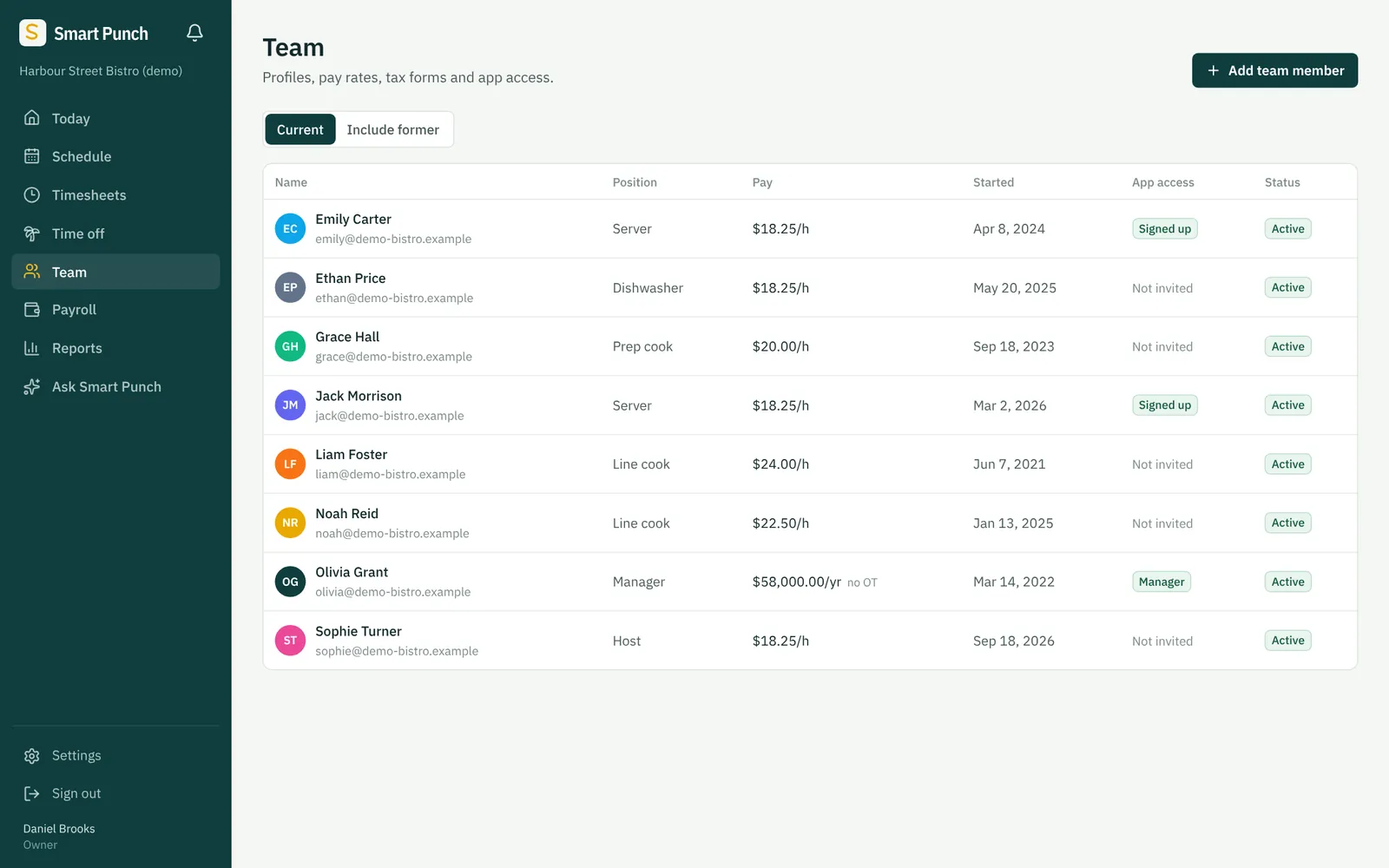Open Time off palm tree icon
Viewport: 1389px width, 868px height.
[32, 233]
